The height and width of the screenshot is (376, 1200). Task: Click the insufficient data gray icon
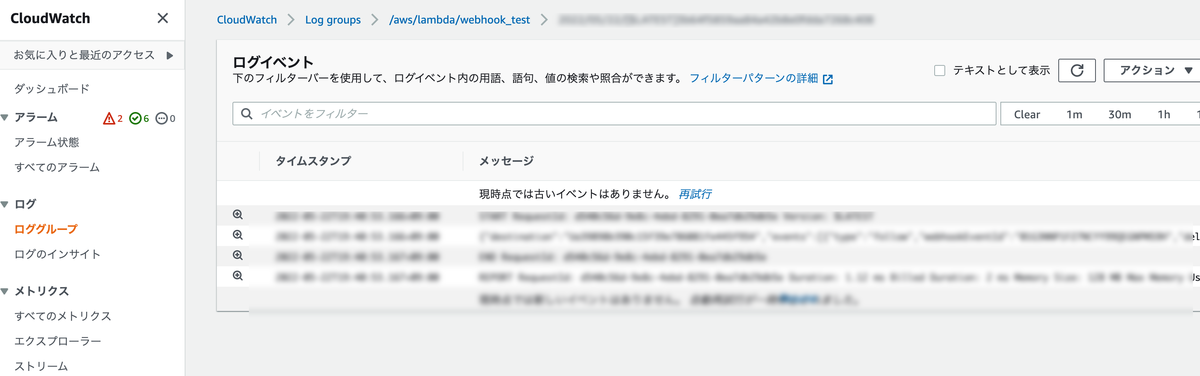[160, 118]
